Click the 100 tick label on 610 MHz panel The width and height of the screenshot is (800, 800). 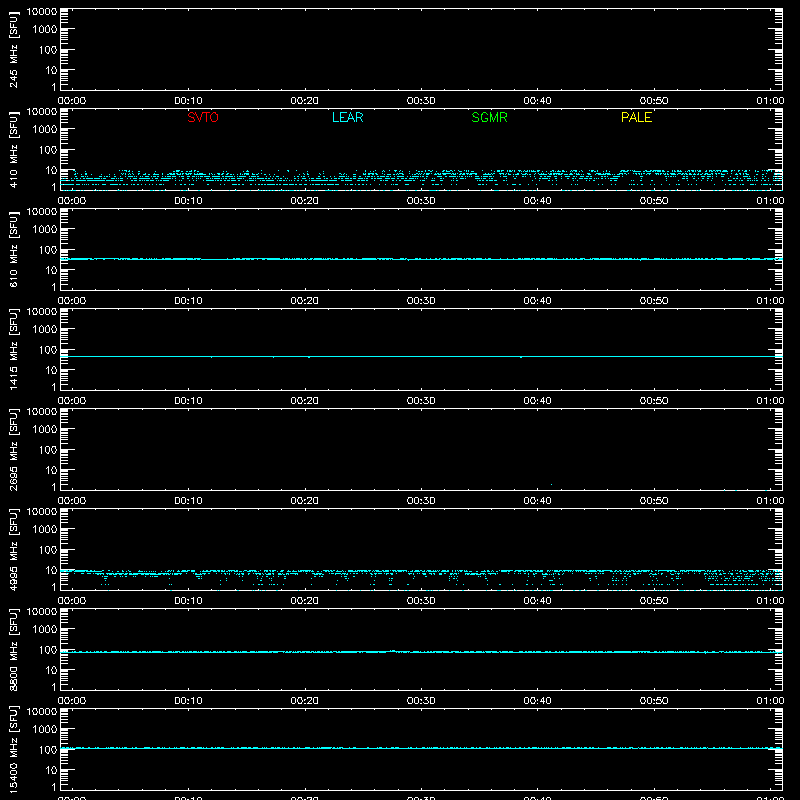[48, 250]
